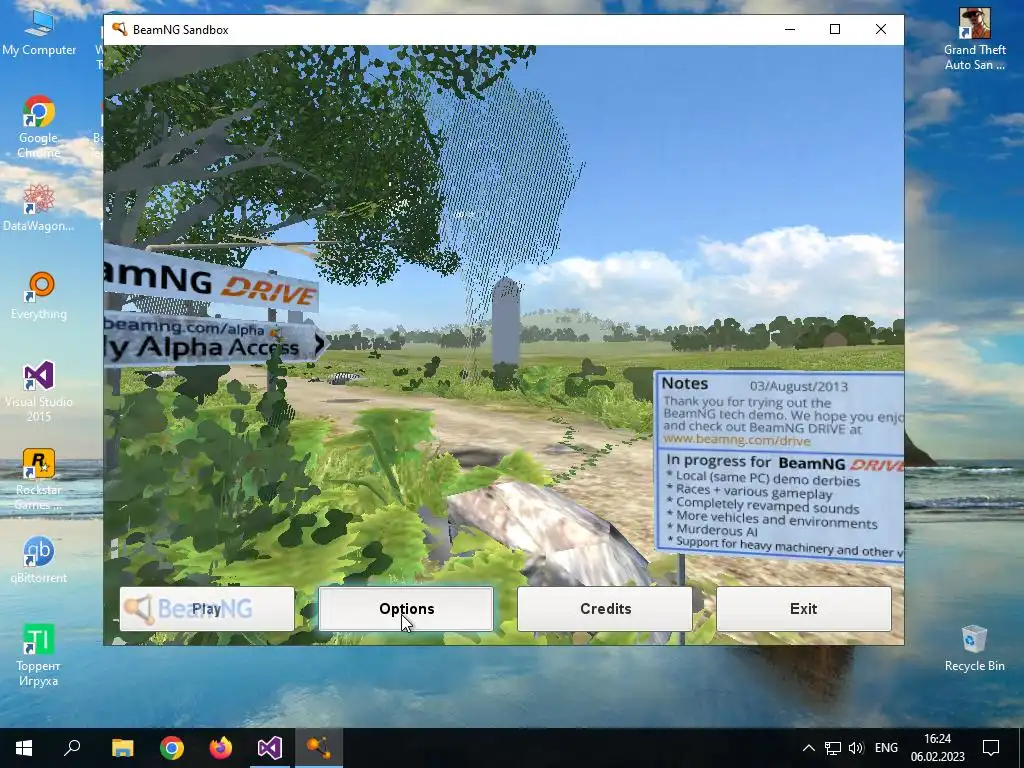
Task: Select the Recycle Bin icon
Action: coord(974,648)
